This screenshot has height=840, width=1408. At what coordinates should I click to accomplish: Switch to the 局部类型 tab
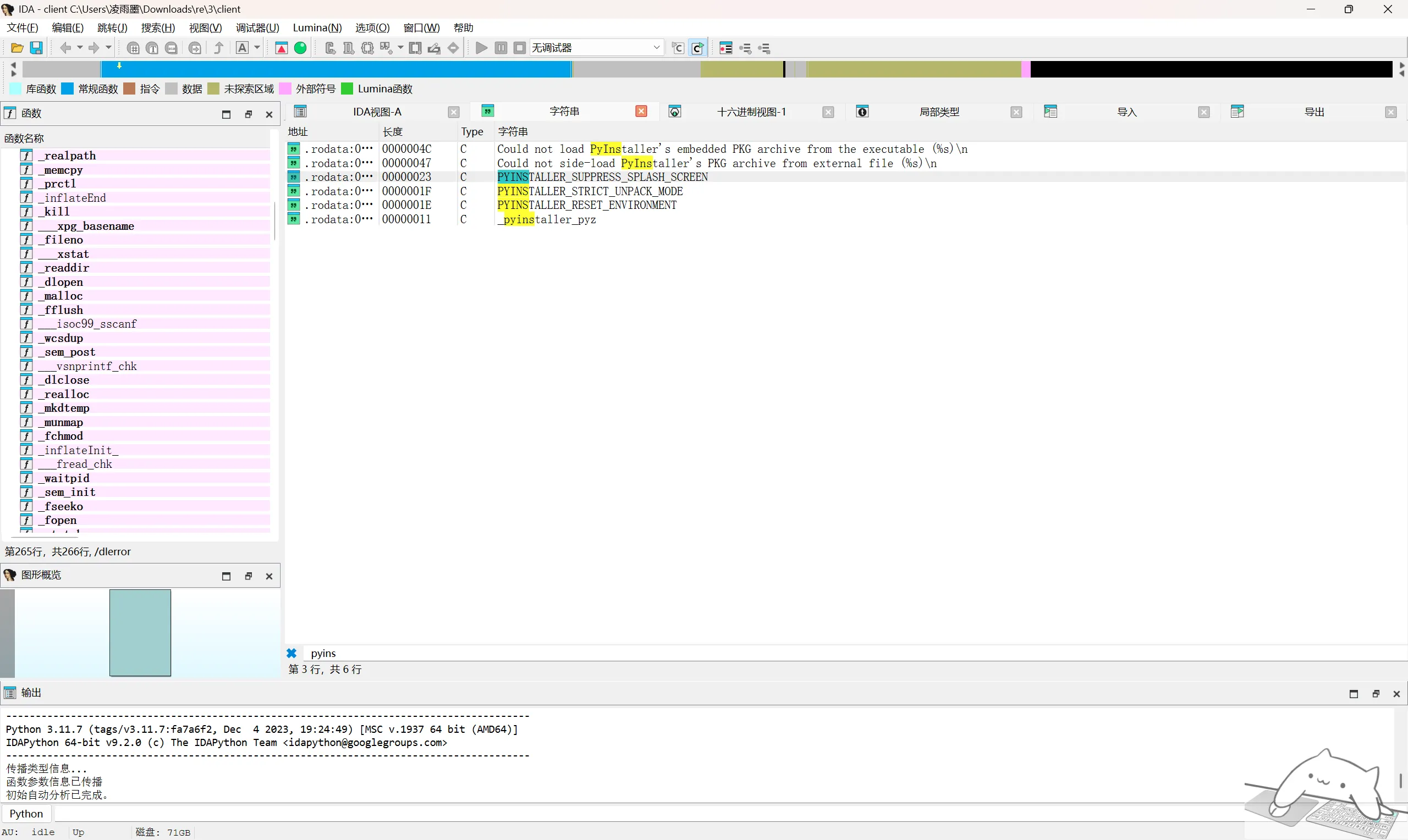[x=939, y=112]
